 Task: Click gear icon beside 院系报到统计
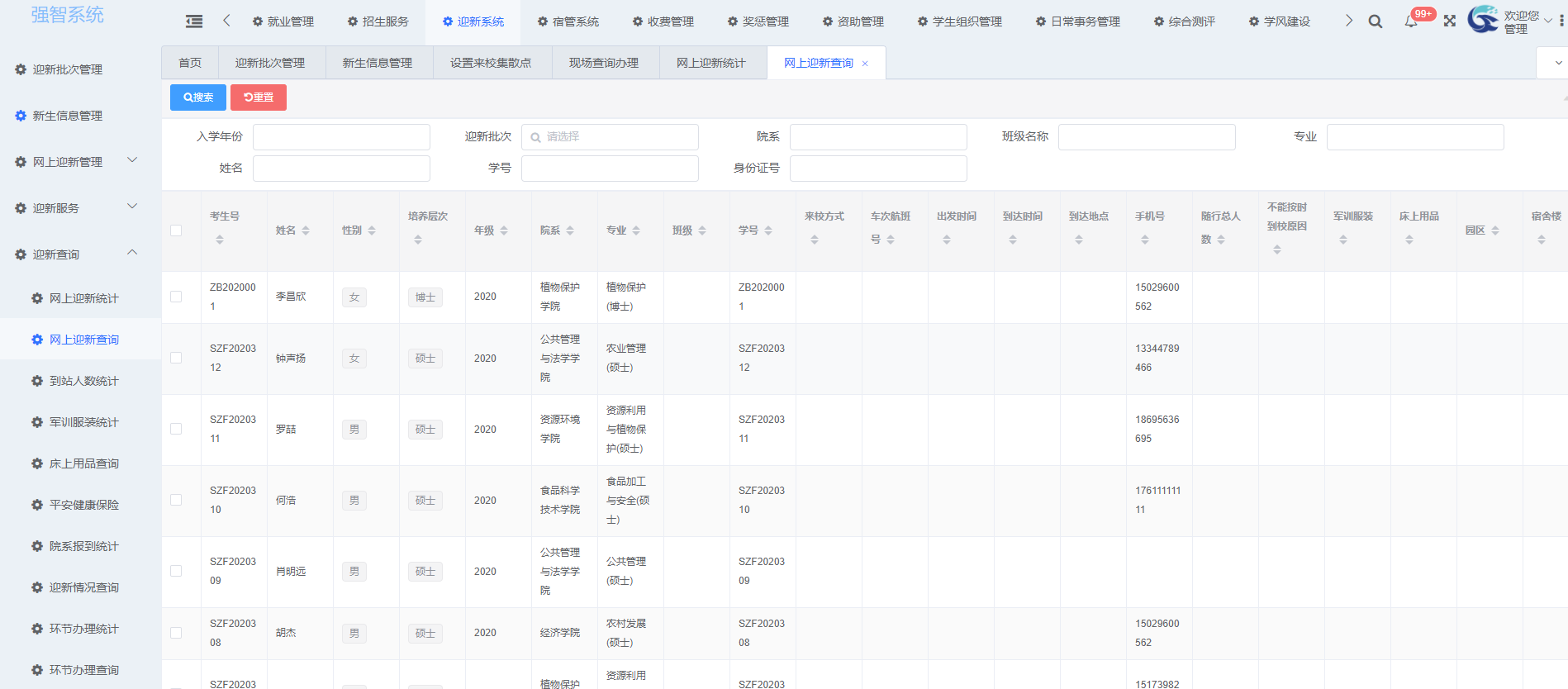coord(37,546)
